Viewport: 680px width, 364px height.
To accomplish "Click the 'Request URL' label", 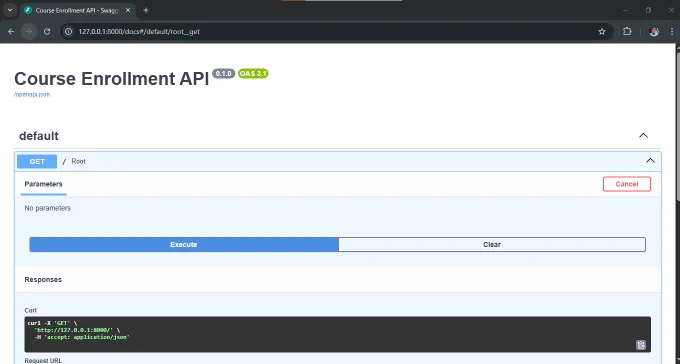I will point(43,361).
